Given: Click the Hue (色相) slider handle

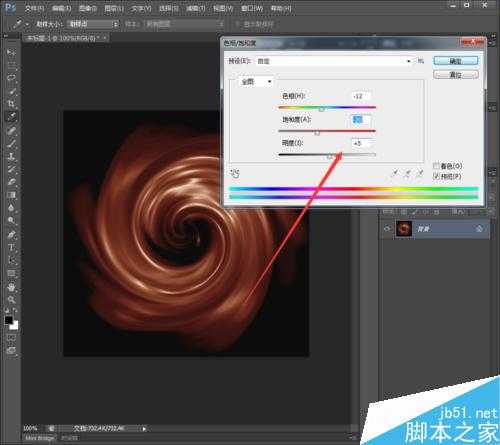Looking at the screenshot, I should click(x=322, y=109).
